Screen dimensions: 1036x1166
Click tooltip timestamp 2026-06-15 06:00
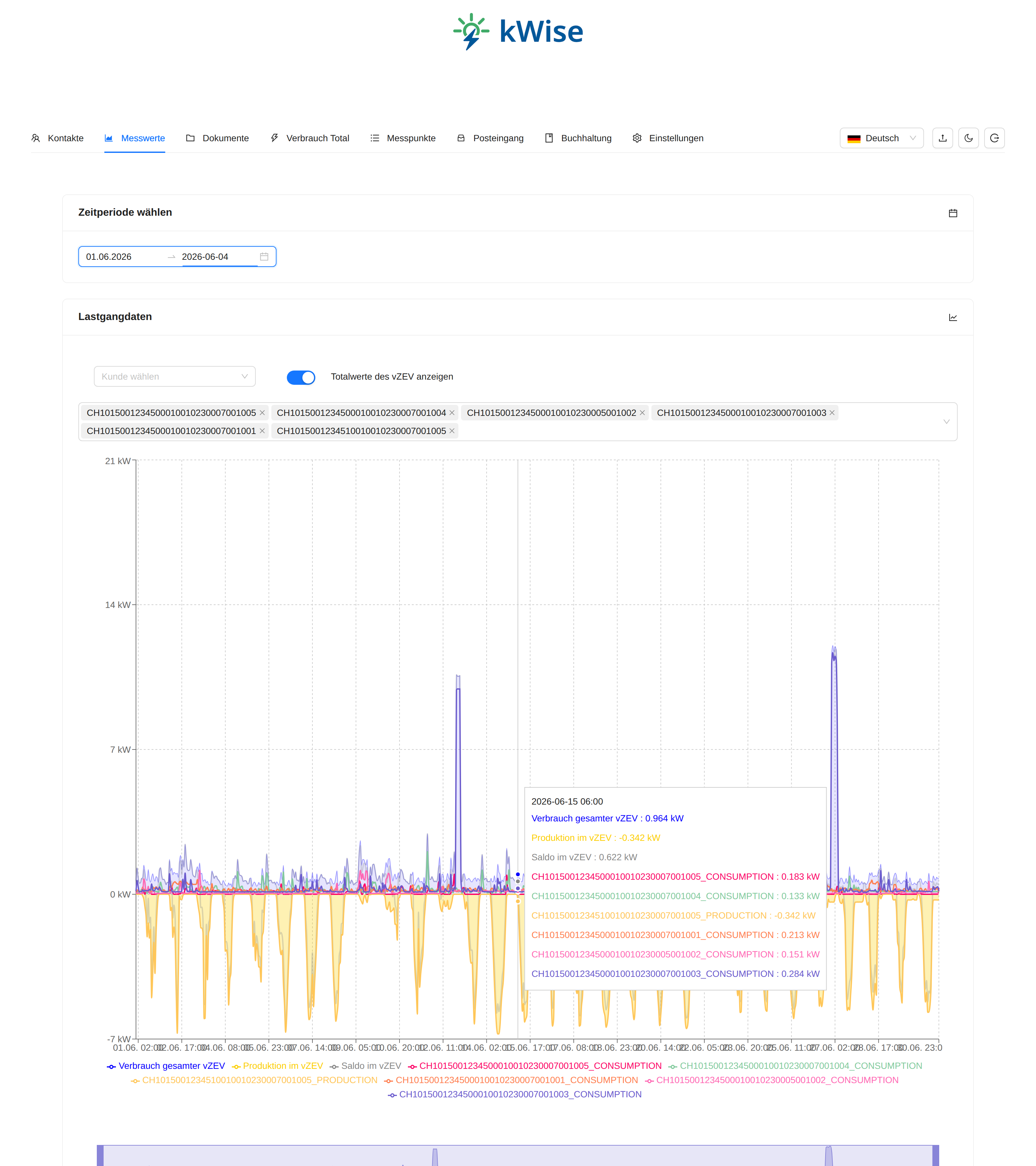point(567,802)
